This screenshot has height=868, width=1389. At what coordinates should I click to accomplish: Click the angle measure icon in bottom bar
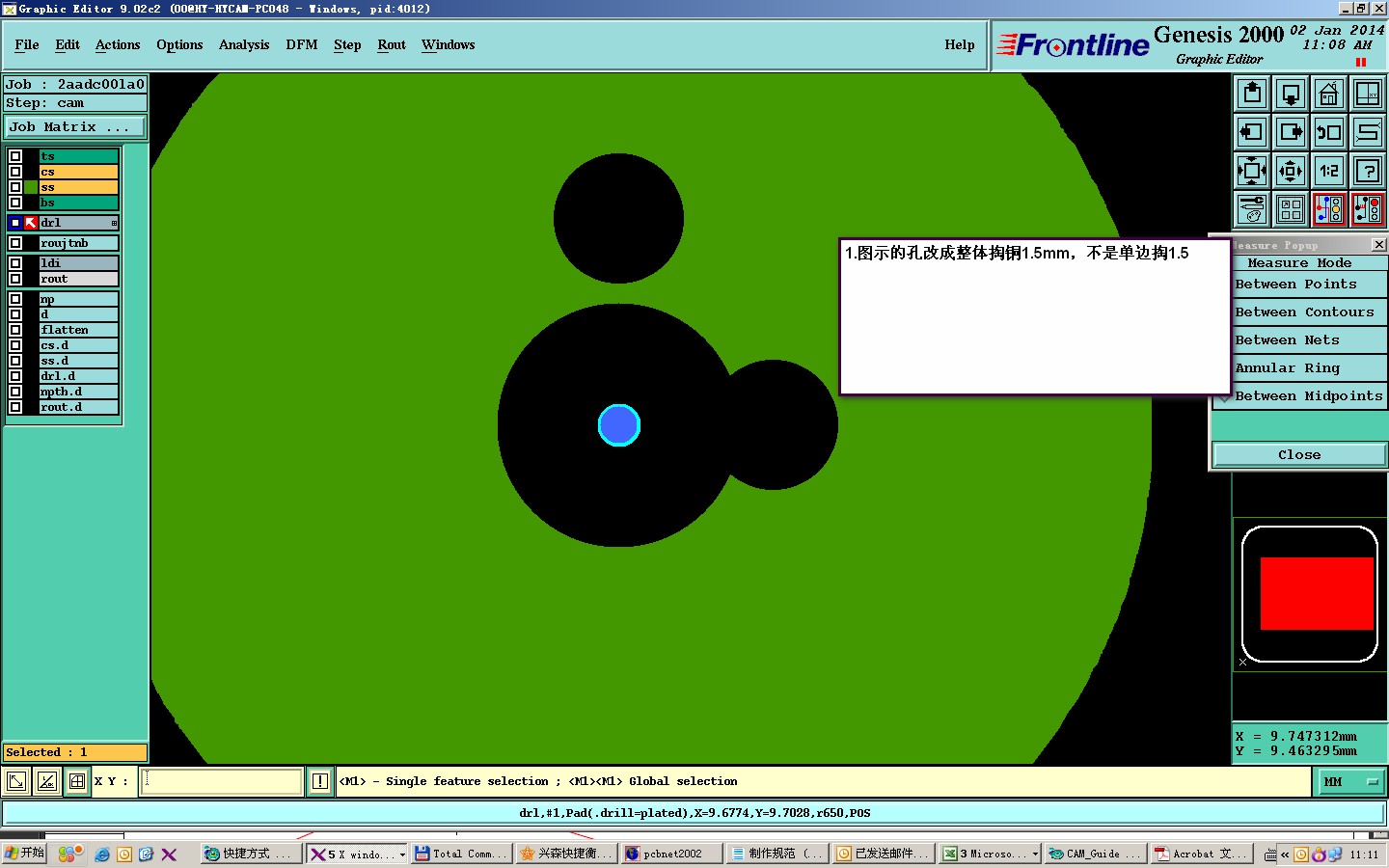(x=47, y=781)
